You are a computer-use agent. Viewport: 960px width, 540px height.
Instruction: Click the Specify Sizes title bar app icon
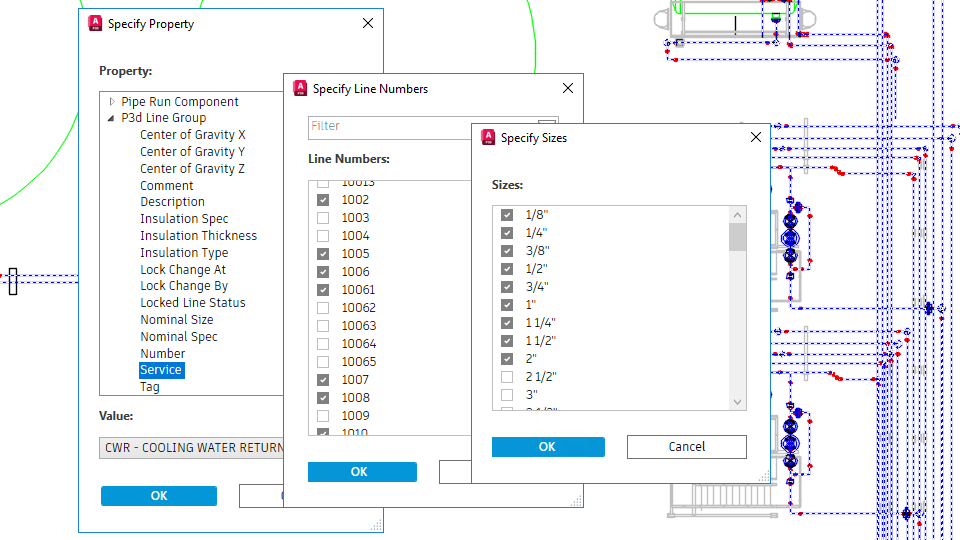click(x=488, y=137)
